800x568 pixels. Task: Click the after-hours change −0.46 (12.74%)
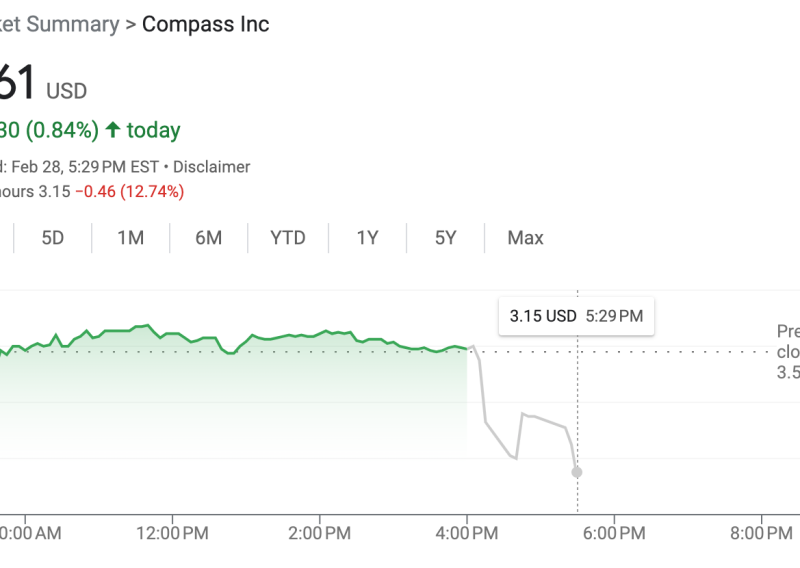pyautogui.click(x=129, y=191)
